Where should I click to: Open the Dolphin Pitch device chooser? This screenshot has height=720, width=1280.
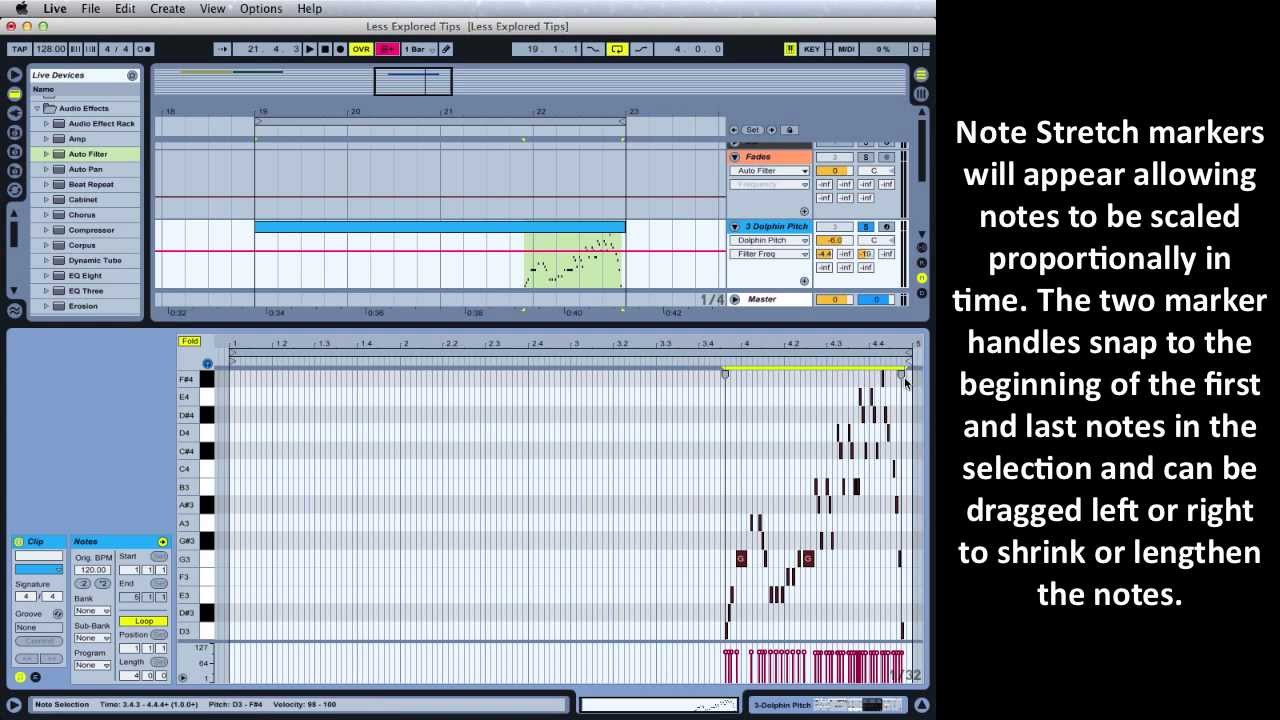(769, 240)
